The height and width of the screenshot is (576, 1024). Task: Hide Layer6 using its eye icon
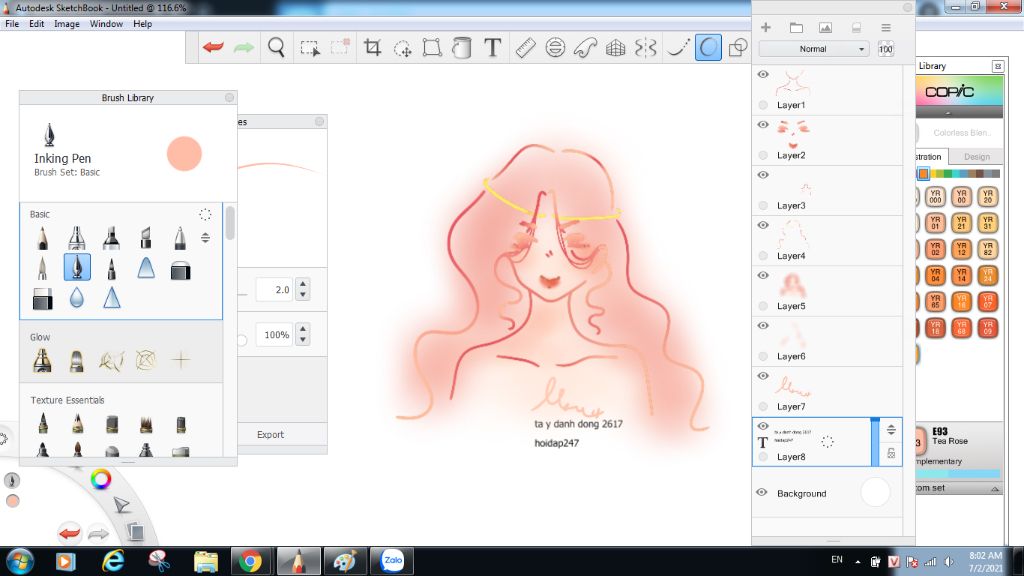pyautogui.click(x=763, y=326)
